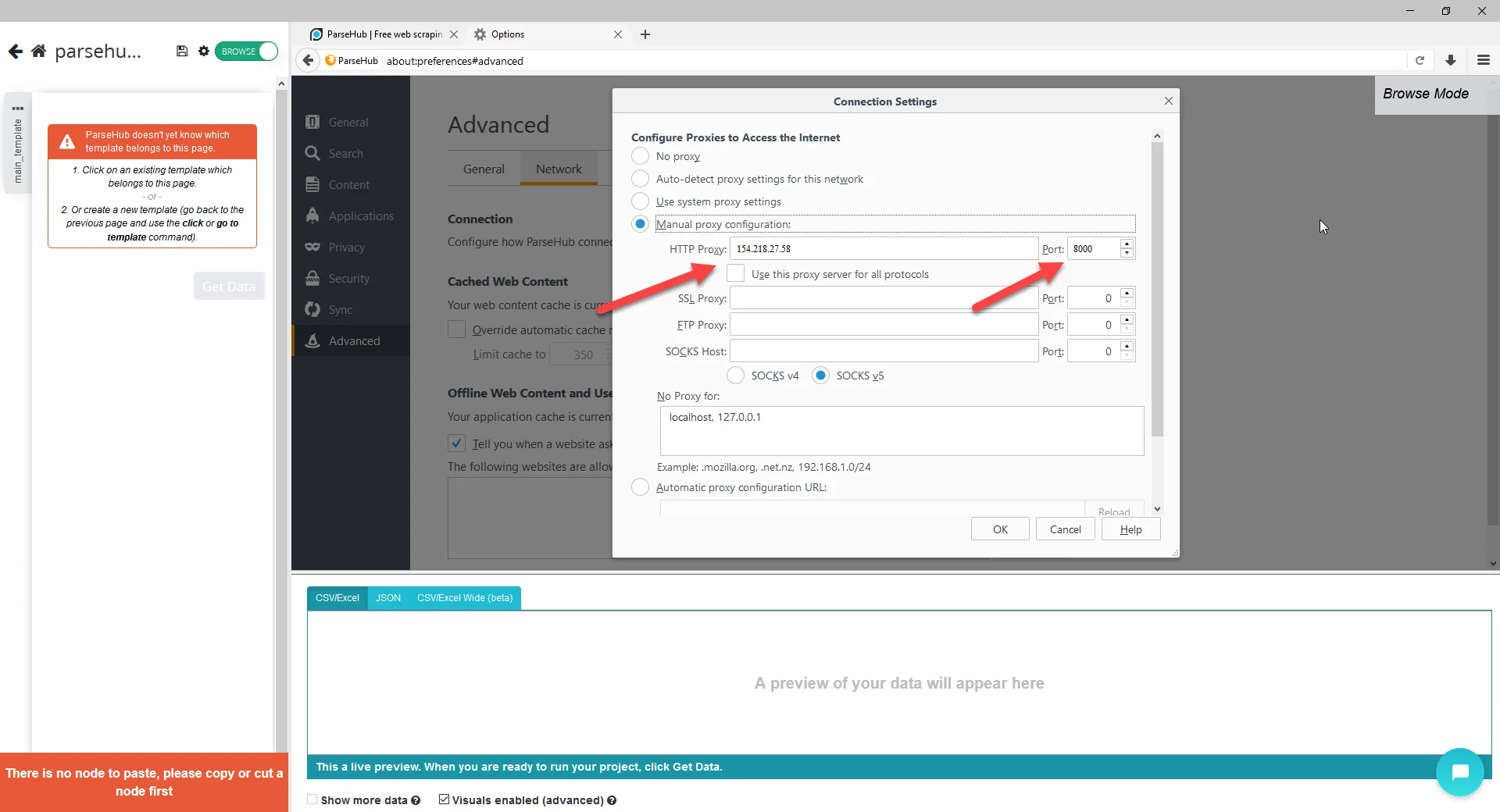Open Search preferences in the sidebar

tap(351, 154)
